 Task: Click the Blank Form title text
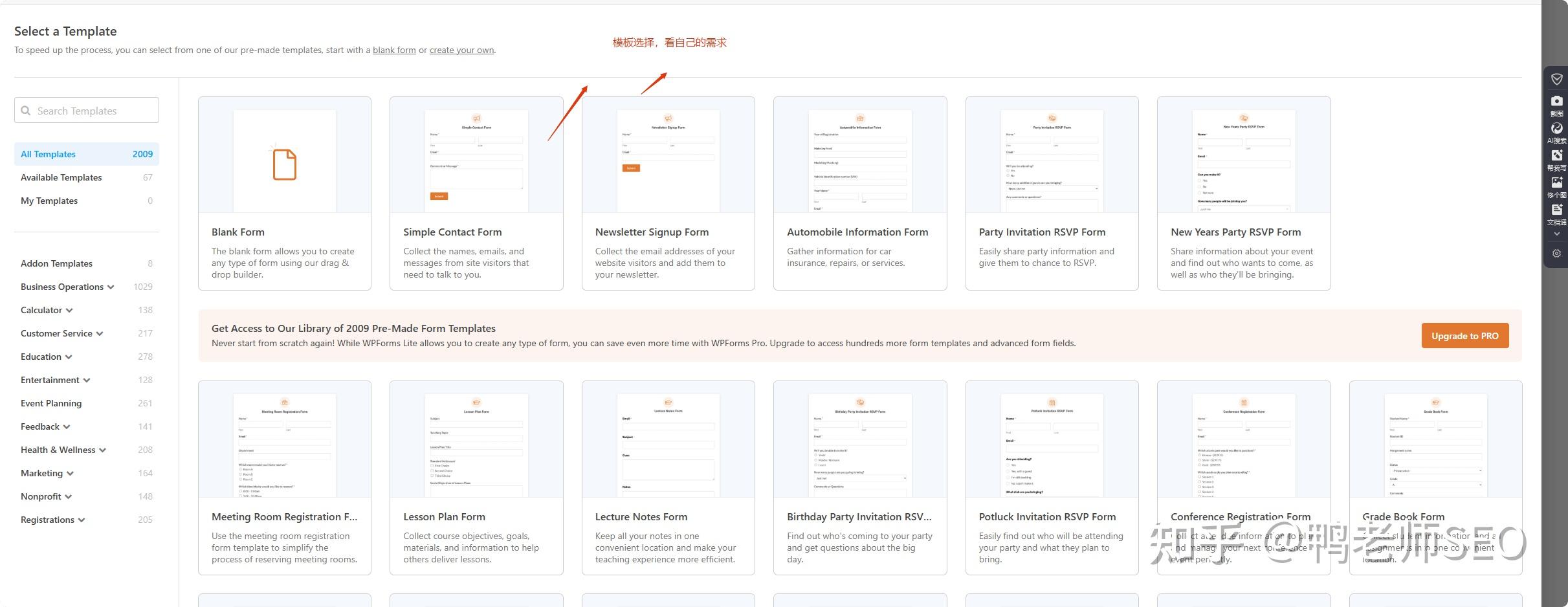237,232
